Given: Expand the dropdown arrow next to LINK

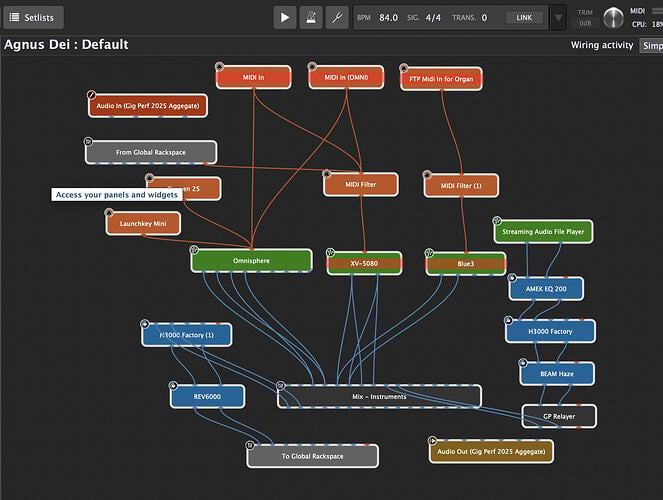Looking at the screenshot, I should (558, 18).
